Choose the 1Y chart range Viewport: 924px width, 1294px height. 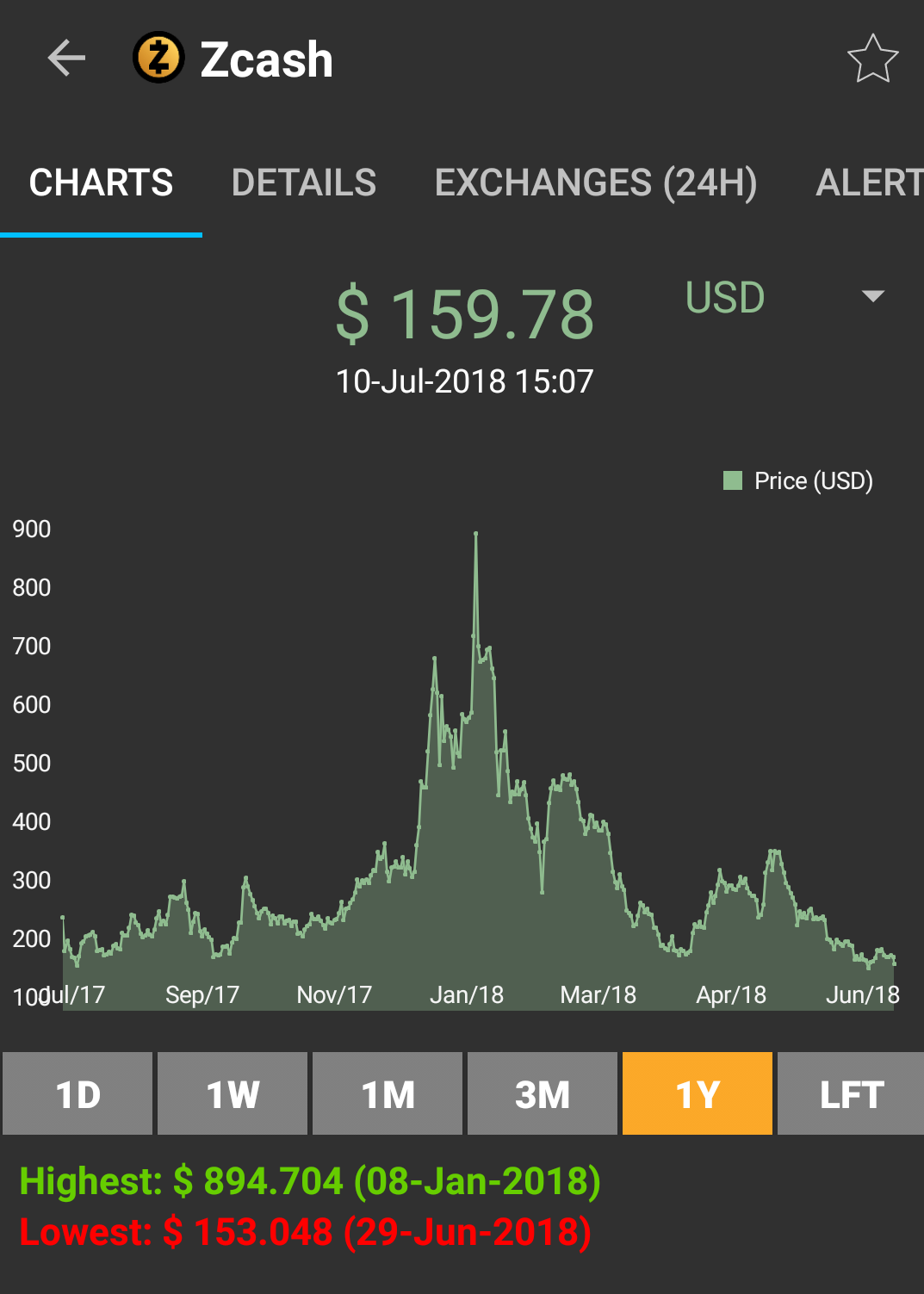[x=698, y=1093]
